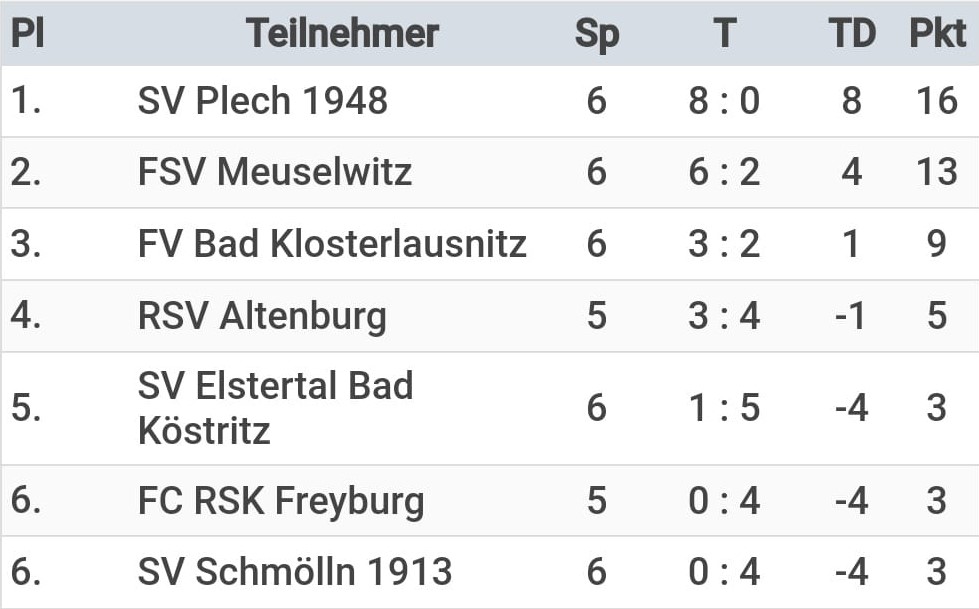Click goal difference -1 of RSV Altenburg
Viewport: 979px width, 609px height.
point(850,315)
